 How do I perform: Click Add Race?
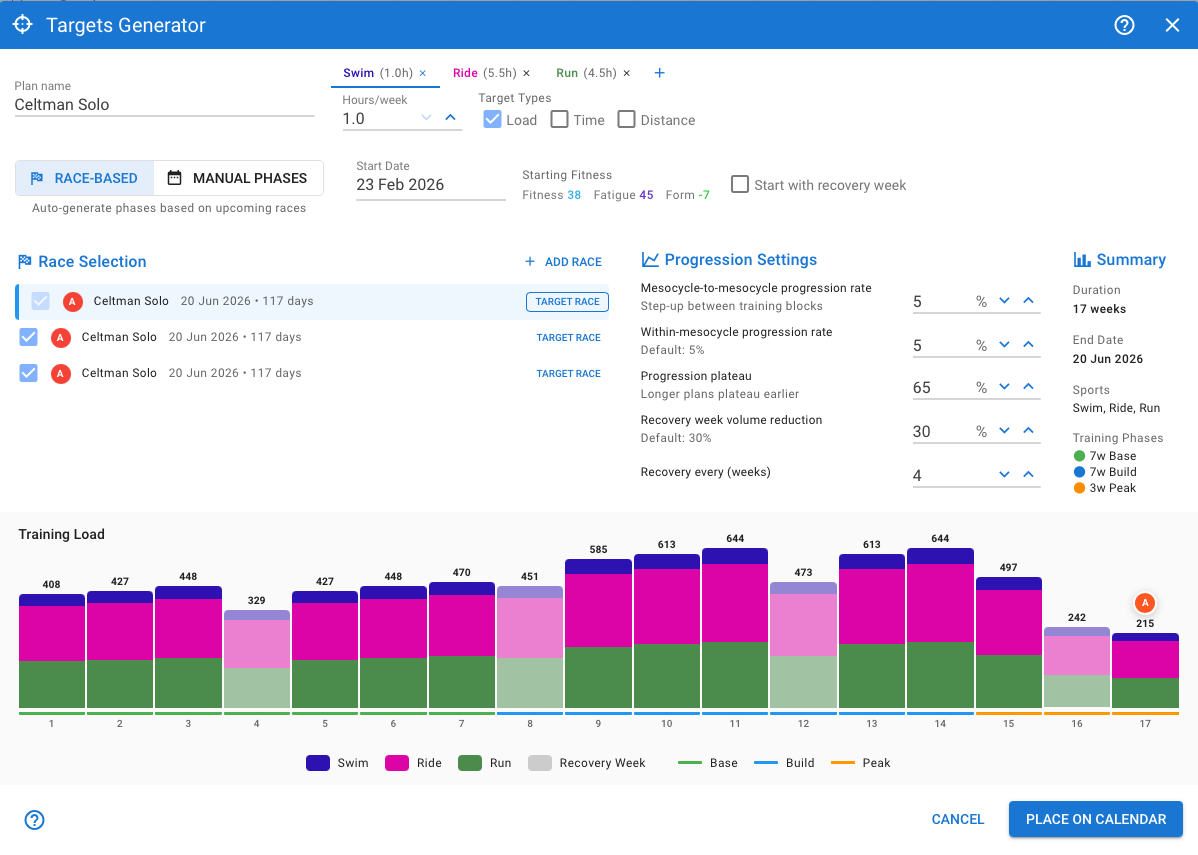coord(563,262)
